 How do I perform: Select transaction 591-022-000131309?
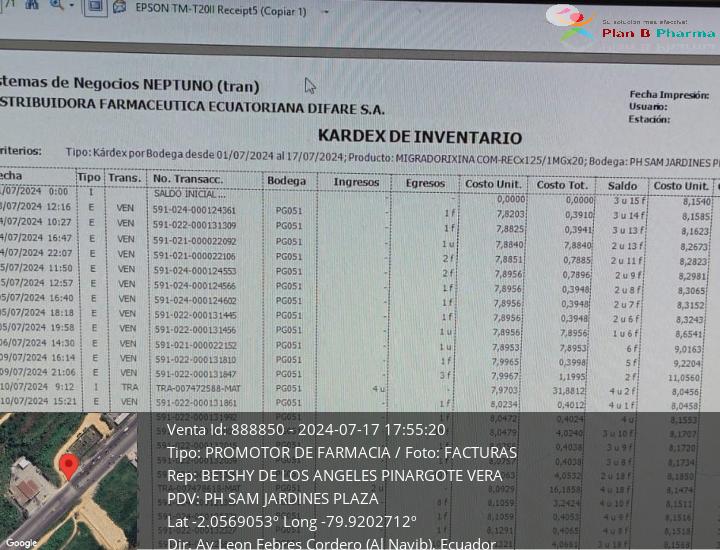tap(195, 225)
